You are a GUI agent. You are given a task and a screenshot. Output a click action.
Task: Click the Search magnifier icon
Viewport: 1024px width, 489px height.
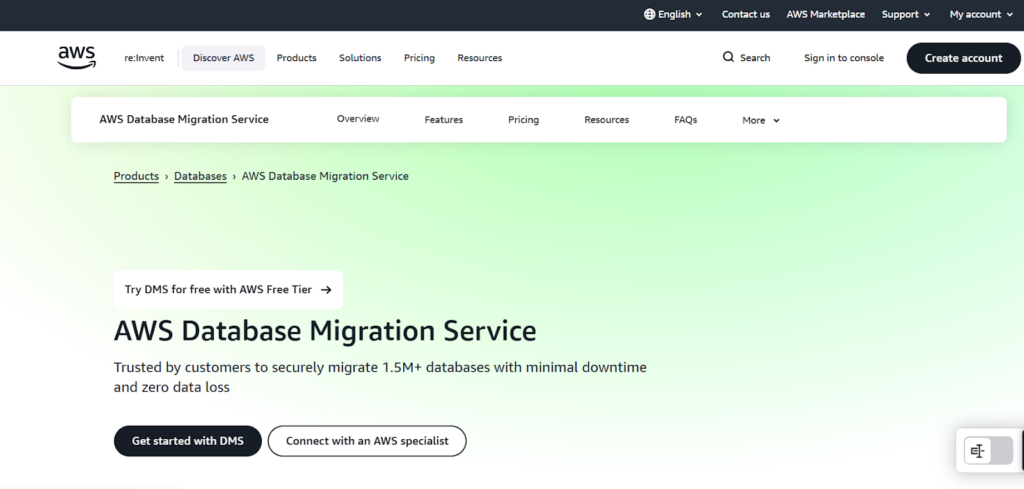728,58
